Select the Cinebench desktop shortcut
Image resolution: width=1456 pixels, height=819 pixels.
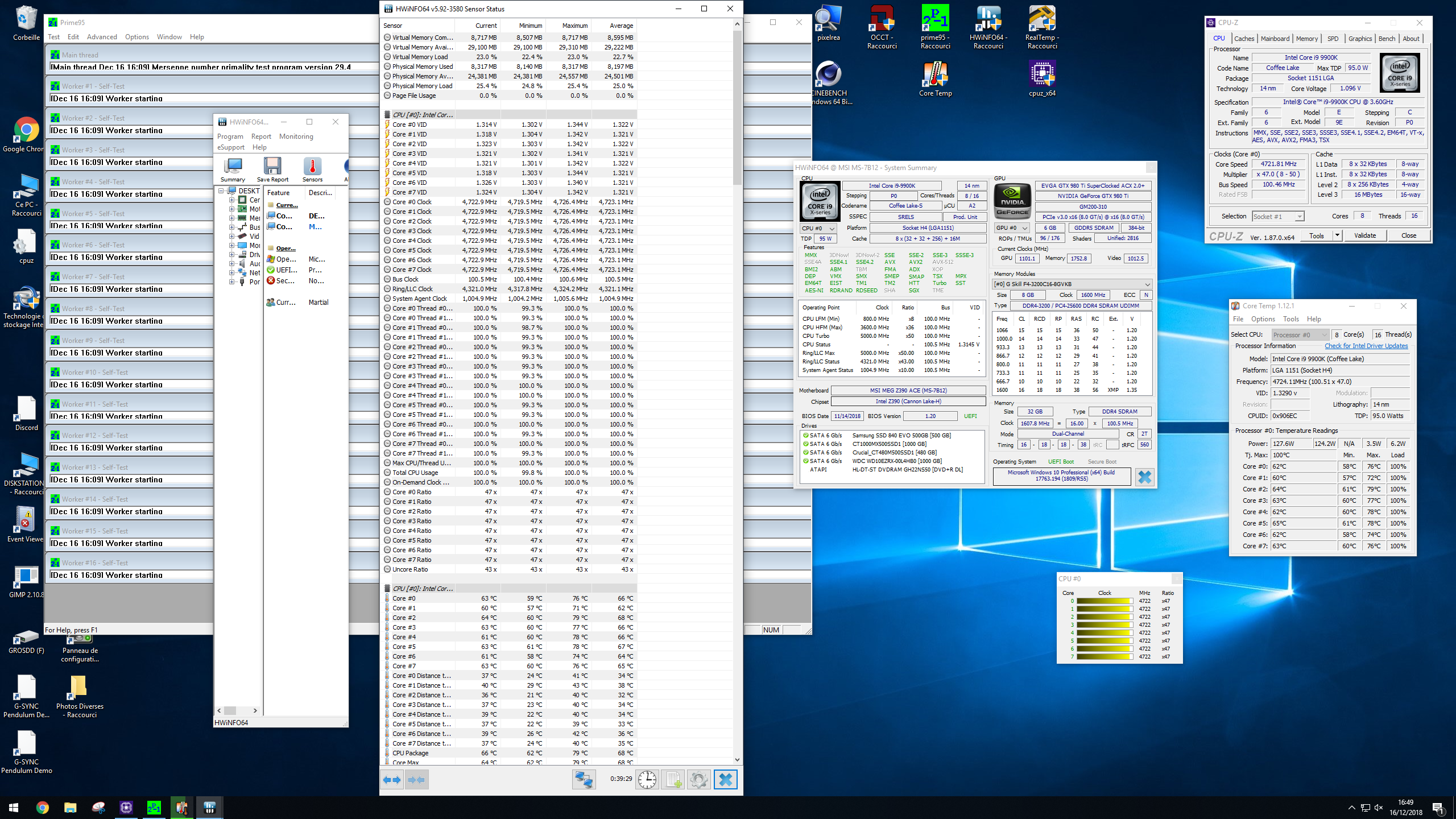click(829, 82)
